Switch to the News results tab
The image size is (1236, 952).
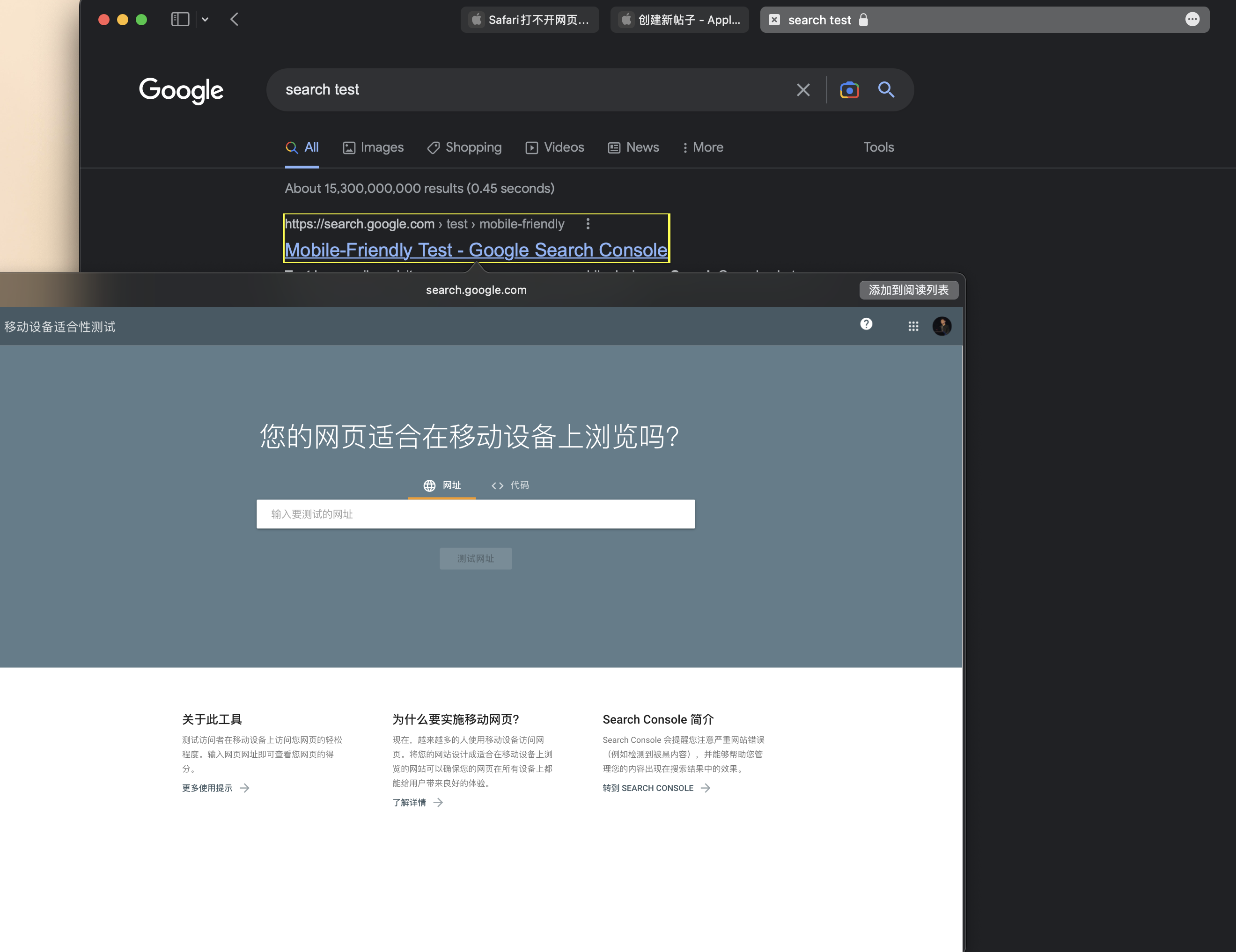pos(633,147)
